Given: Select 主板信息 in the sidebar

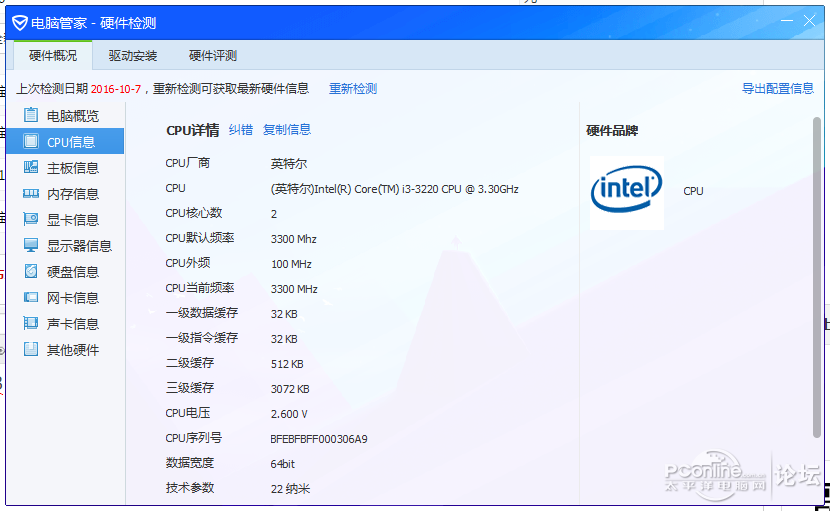Looking at the screenshot, I should click(x=65, y=168).
